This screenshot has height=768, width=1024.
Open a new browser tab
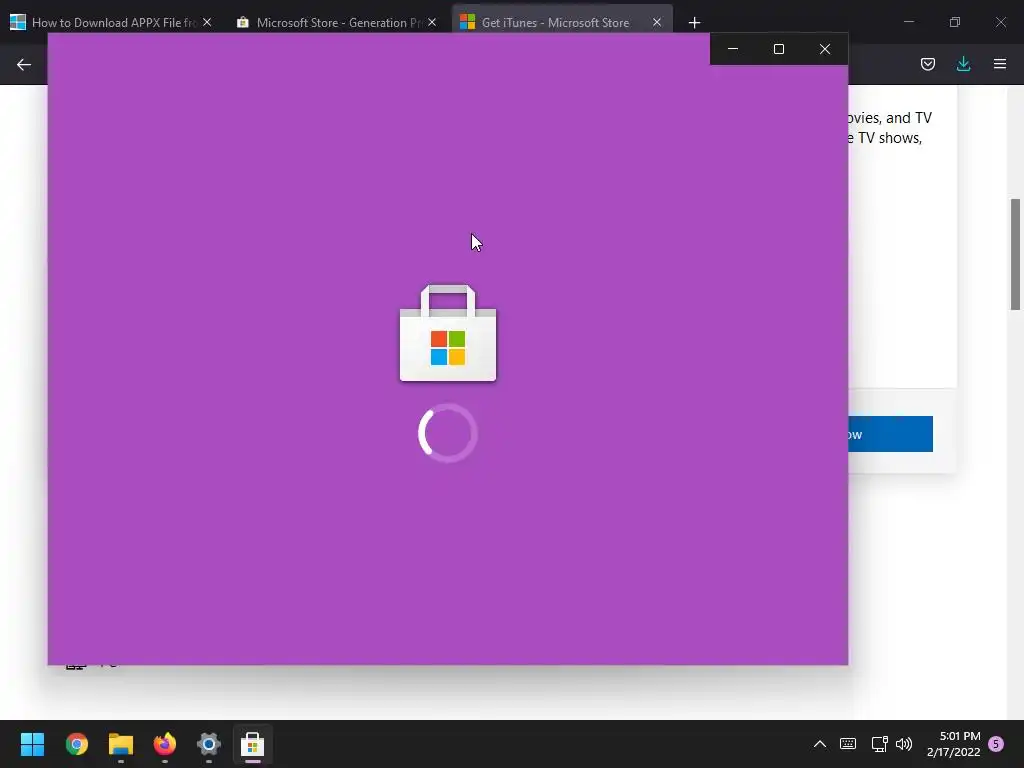pos(694,23)
